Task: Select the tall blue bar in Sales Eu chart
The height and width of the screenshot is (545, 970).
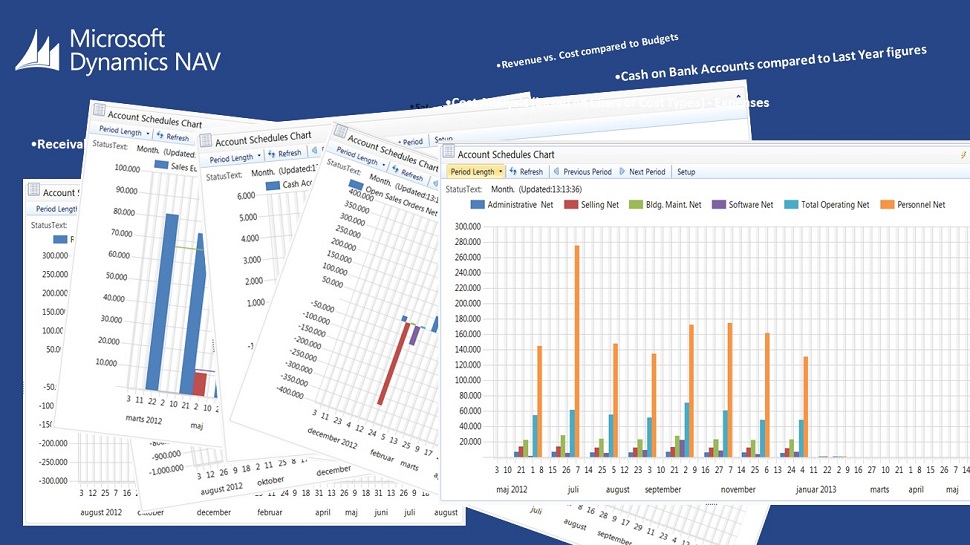Action: point(163,302)
